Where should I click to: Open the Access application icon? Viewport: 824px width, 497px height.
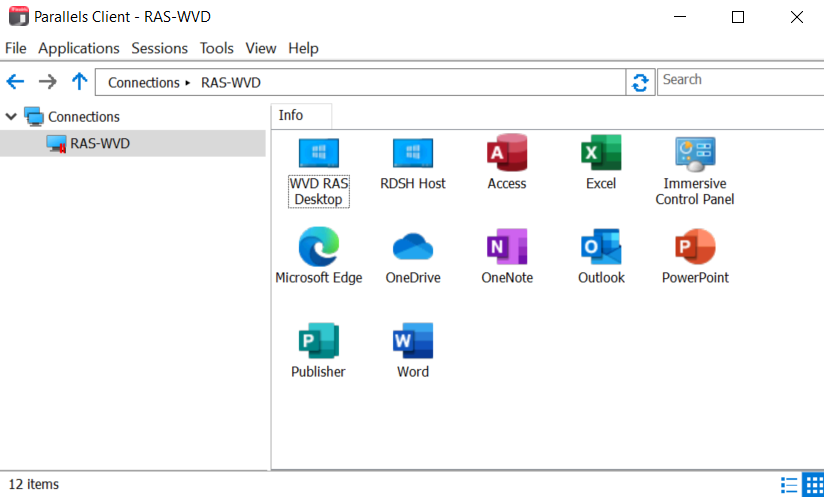507,152
